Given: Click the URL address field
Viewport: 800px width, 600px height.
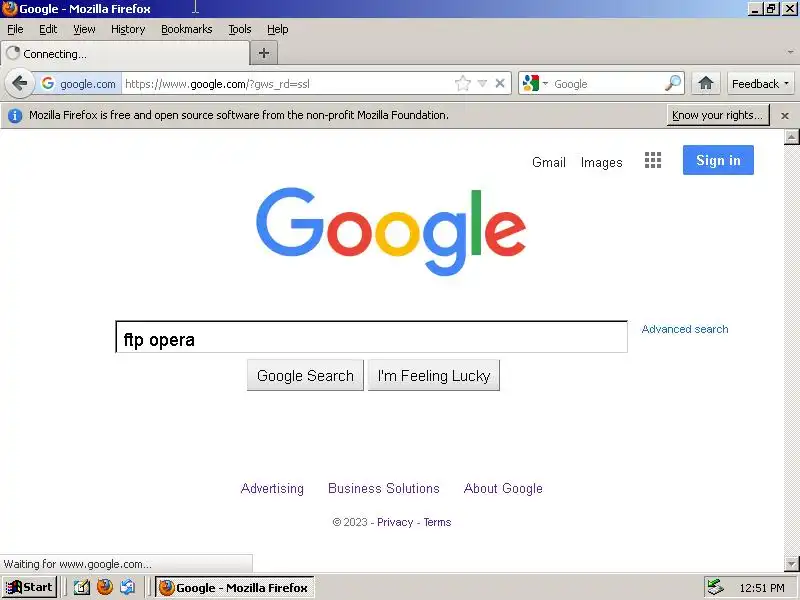Looking at the screenshot, I should point(288,84).
